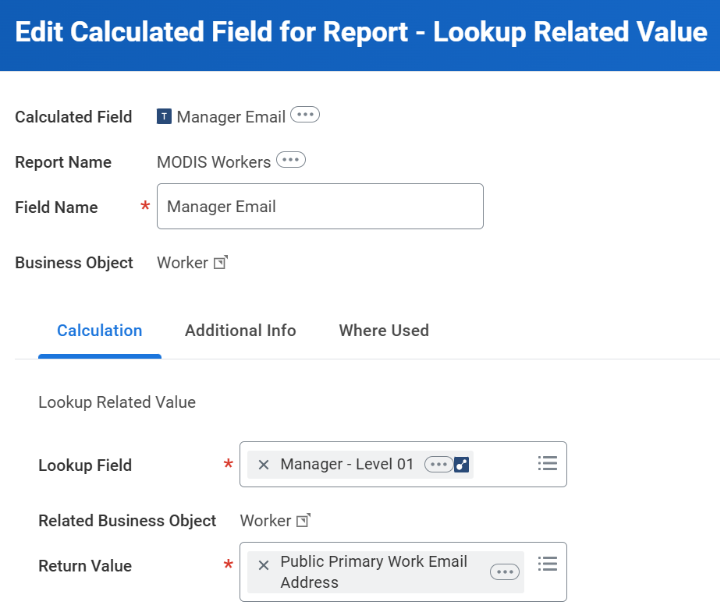Open related actions for Manager Email calculated field

[x=304, y=116]
